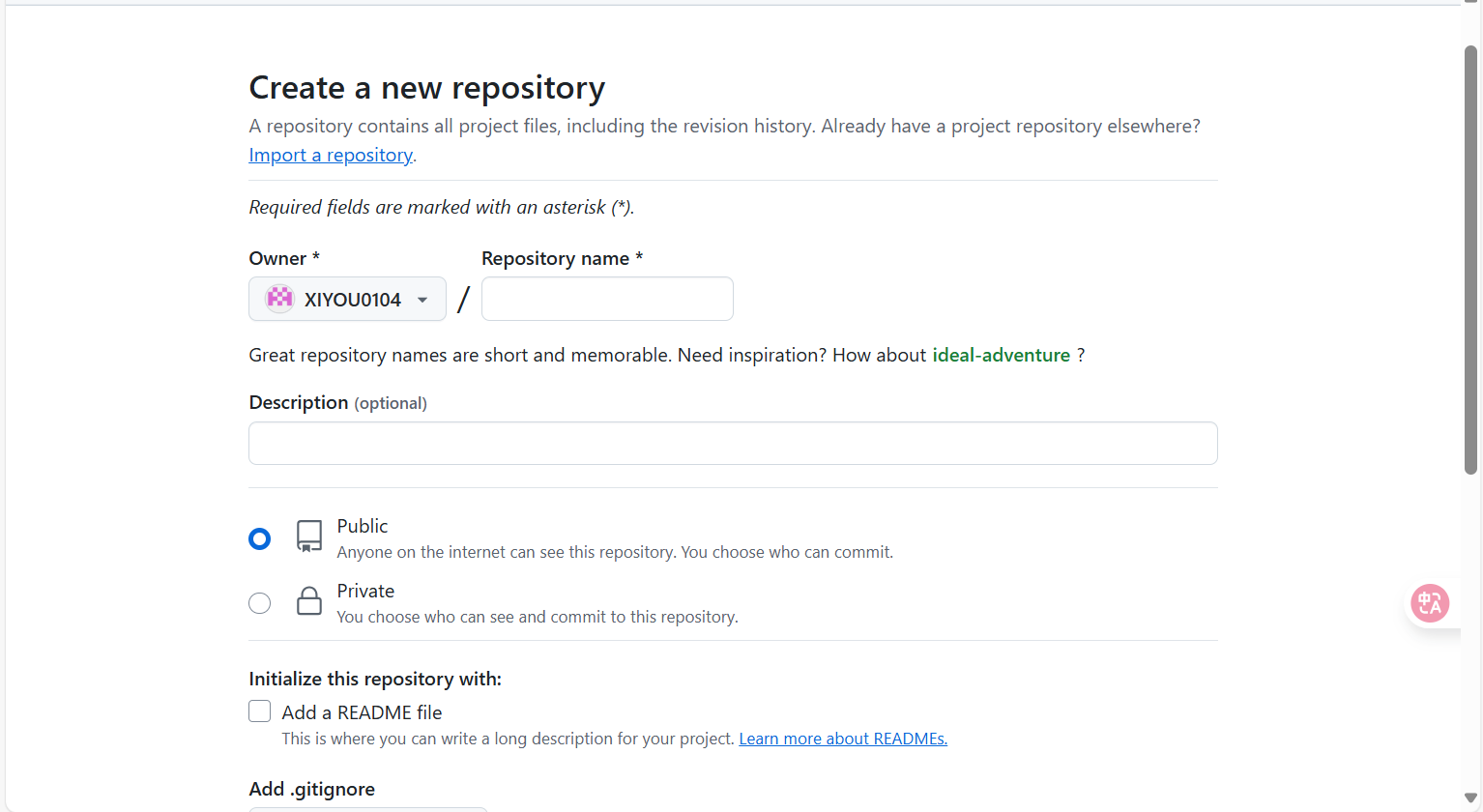
Task: Click the "Public" option label text
Action: (x=363, y=526)
